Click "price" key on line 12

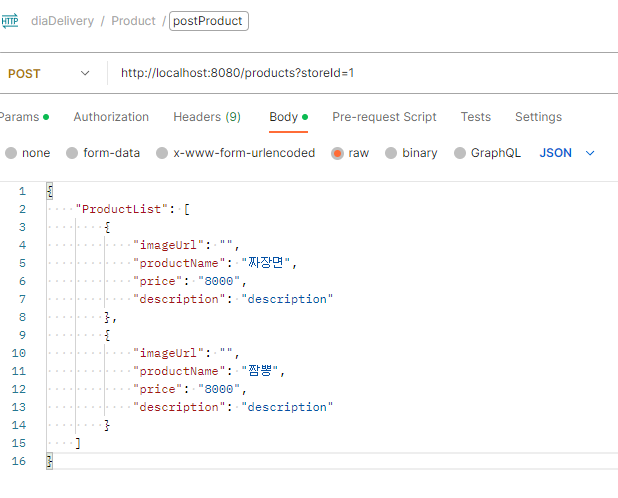(157, 389)
